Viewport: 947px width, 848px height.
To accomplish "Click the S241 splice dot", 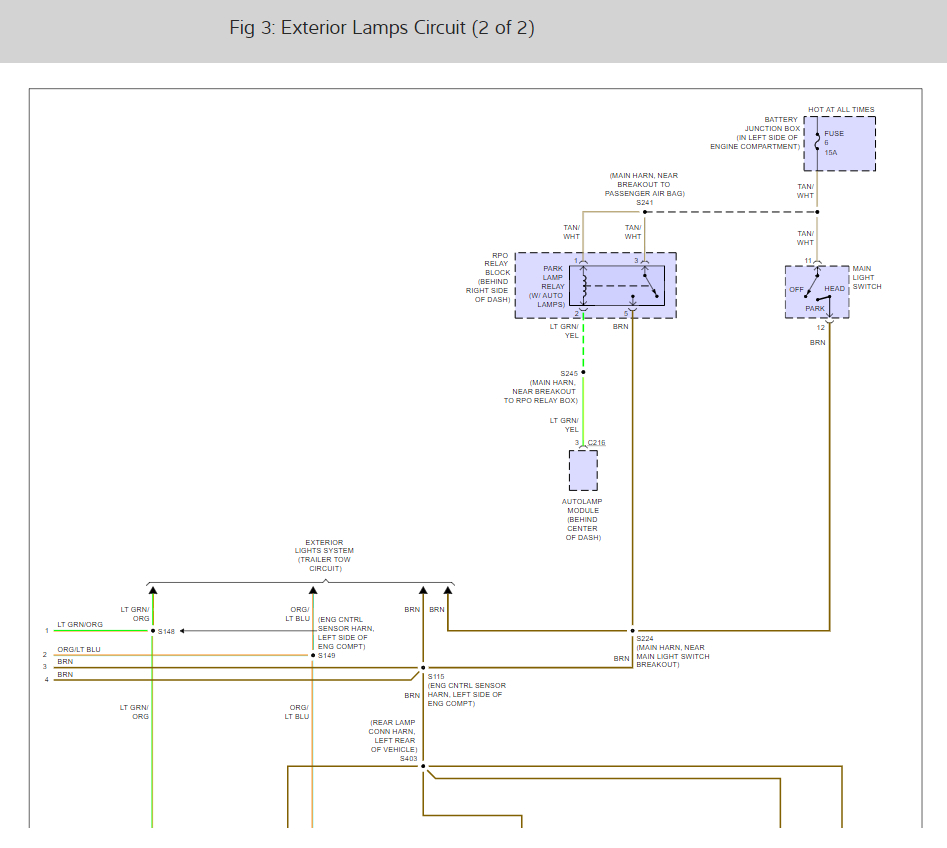I will pyautogui.click(x=645, y=212).
